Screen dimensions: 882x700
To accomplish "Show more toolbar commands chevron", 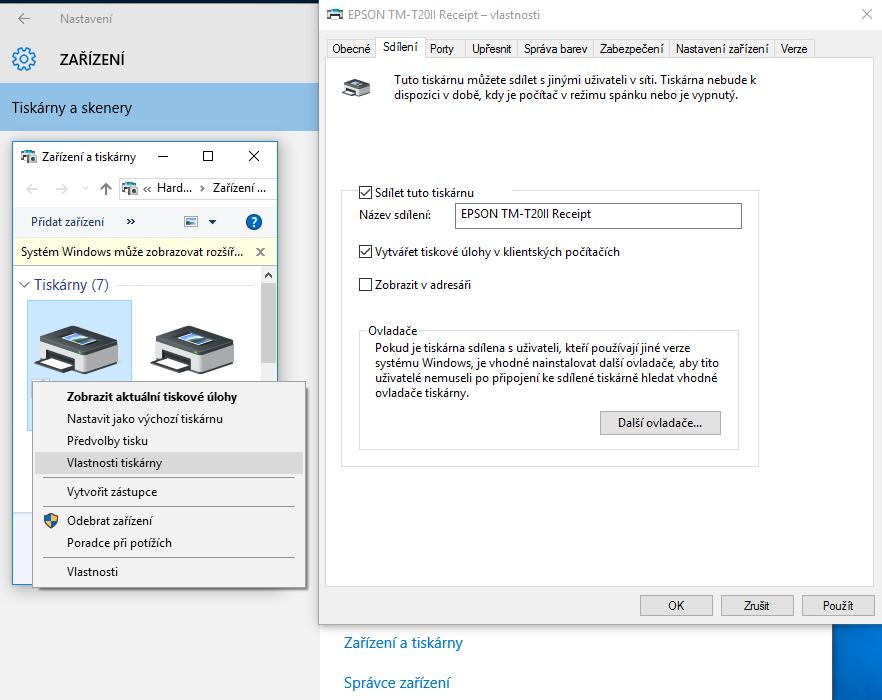I will pos(131,222).
